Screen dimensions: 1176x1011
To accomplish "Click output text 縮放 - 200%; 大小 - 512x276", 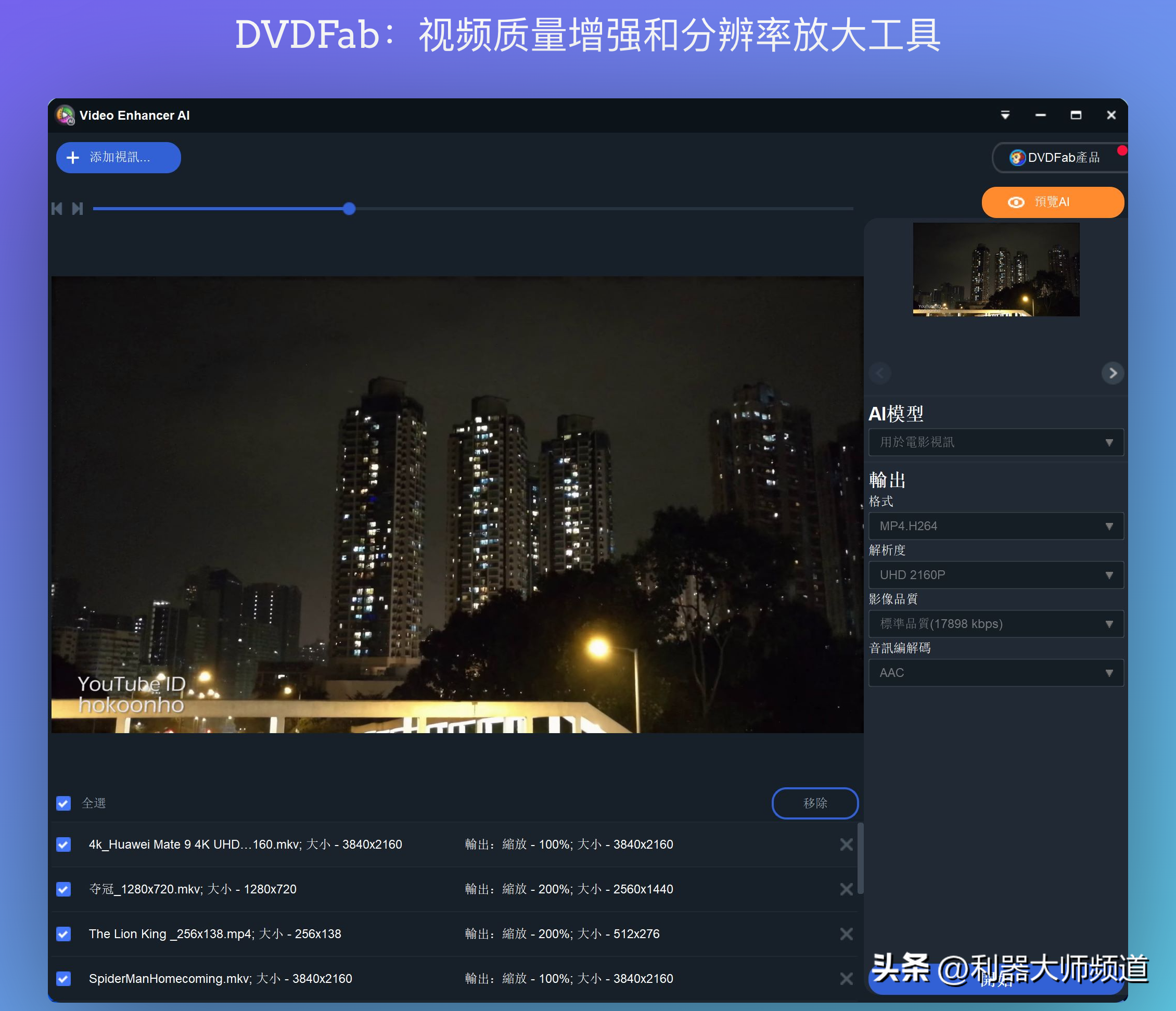I will coord(581,934).
